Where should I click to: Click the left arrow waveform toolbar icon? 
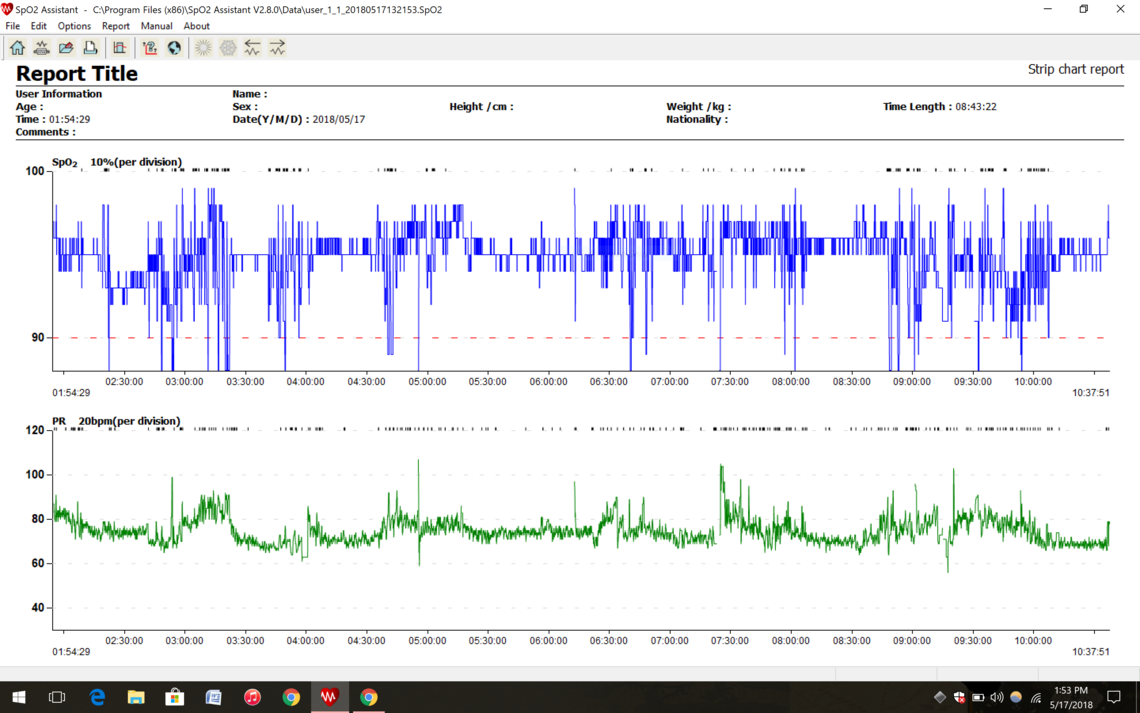click(252, 48)
